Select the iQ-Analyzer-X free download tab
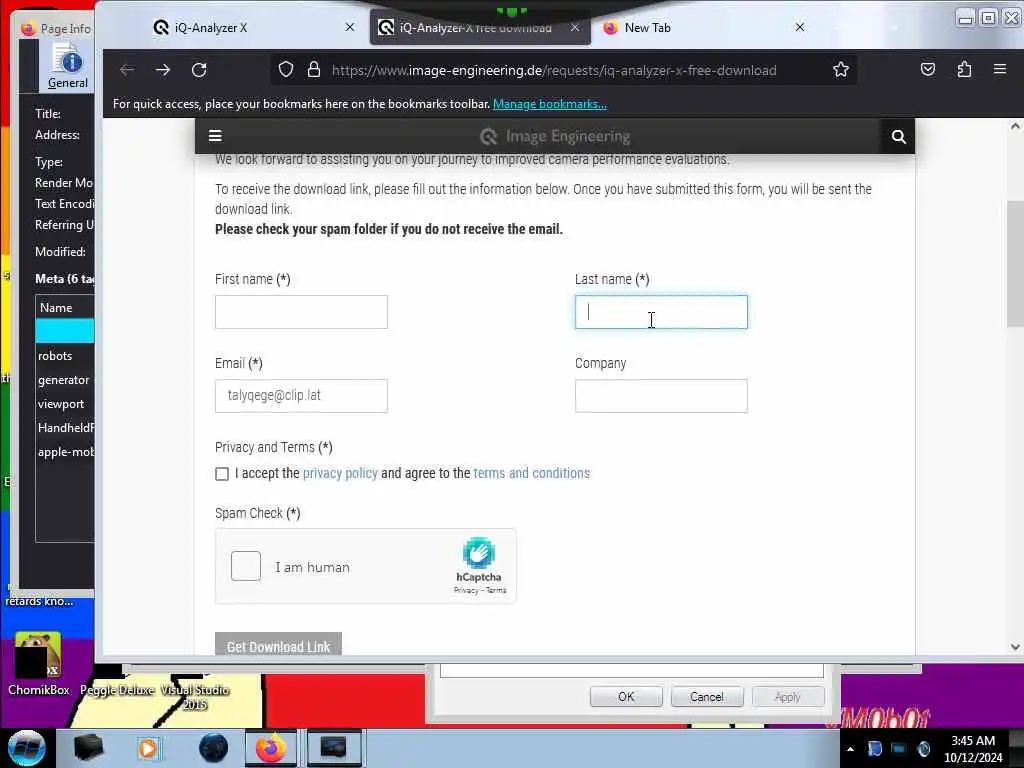The image size is (1024, 768). coord(480,27)
